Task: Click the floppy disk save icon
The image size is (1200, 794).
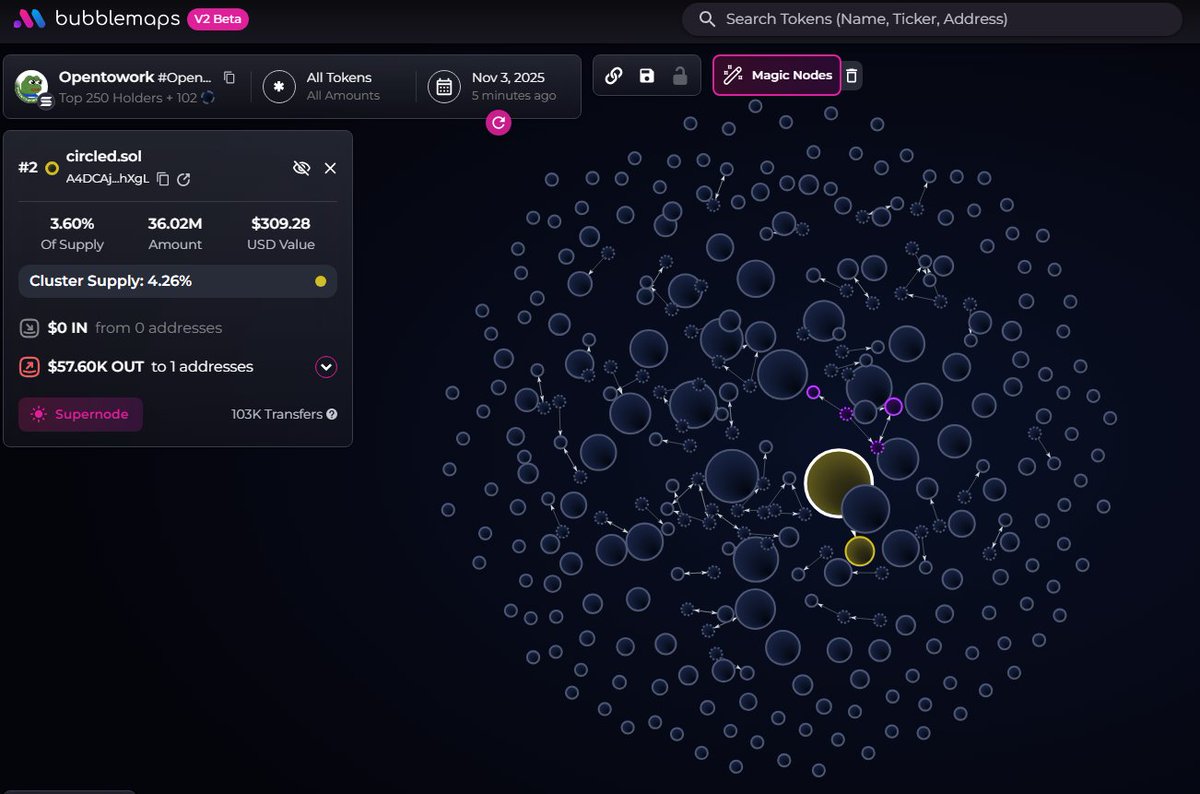Action: tap(647, 76)
